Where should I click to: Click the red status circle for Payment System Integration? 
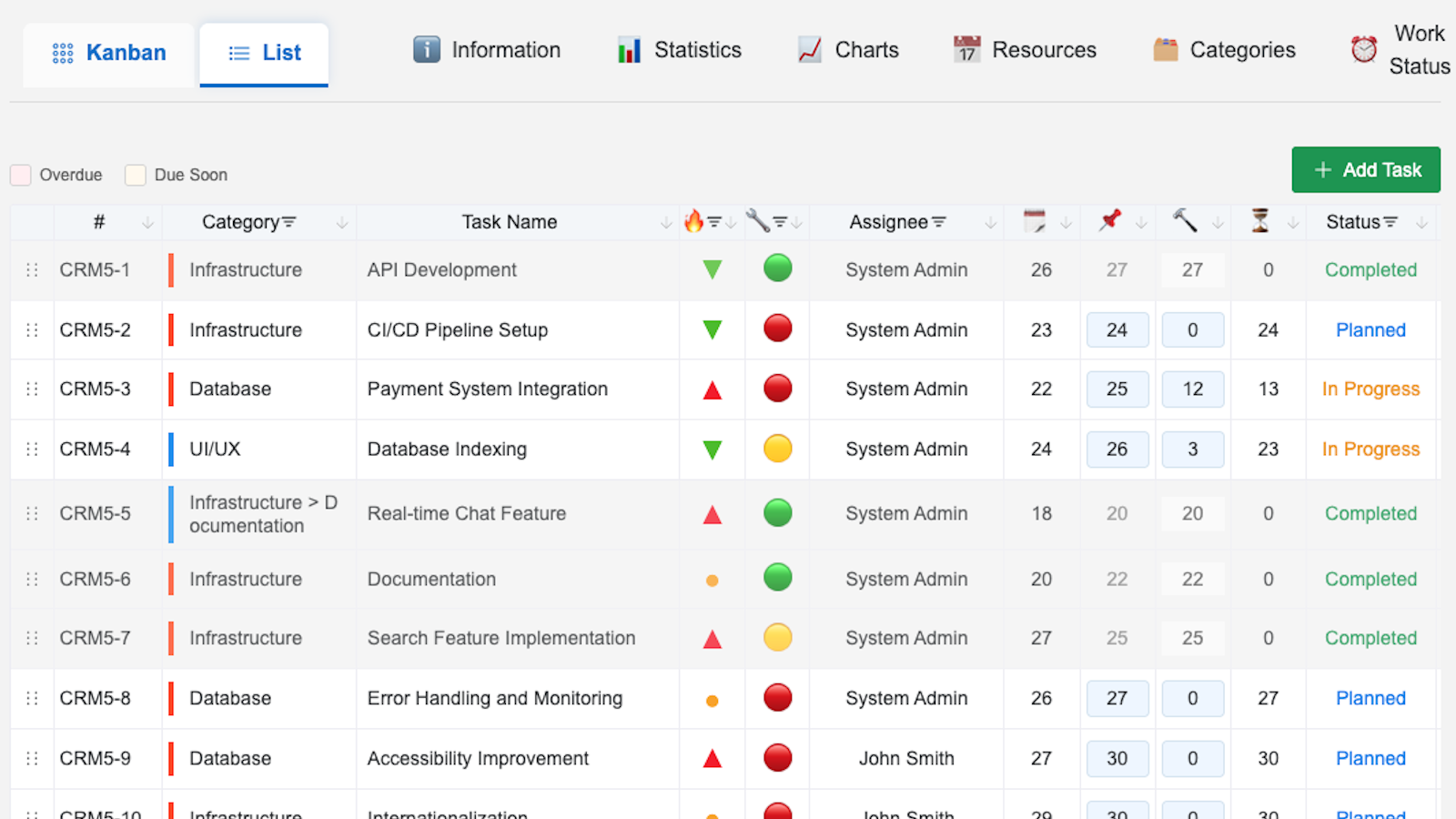click(777, 389)
